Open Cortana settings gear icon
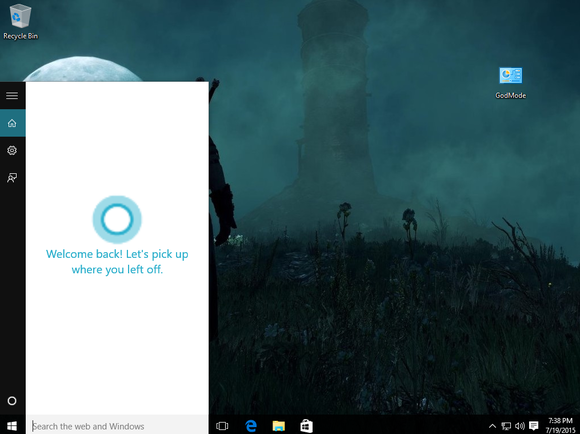Viewport: 580px width, 434px height. tap(12, 150)
